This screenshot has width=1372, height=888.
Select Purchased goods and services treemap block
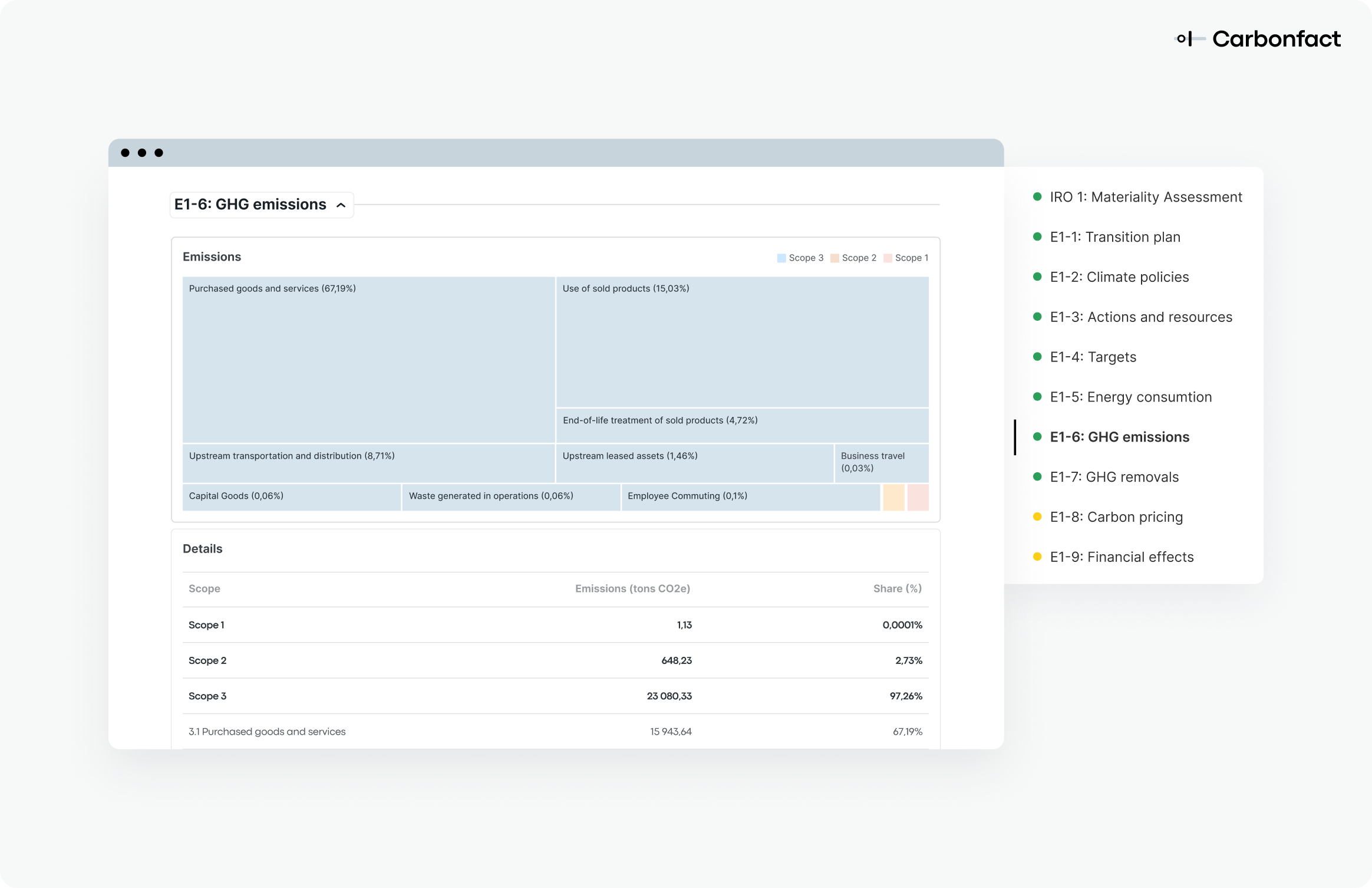(368, 360)
